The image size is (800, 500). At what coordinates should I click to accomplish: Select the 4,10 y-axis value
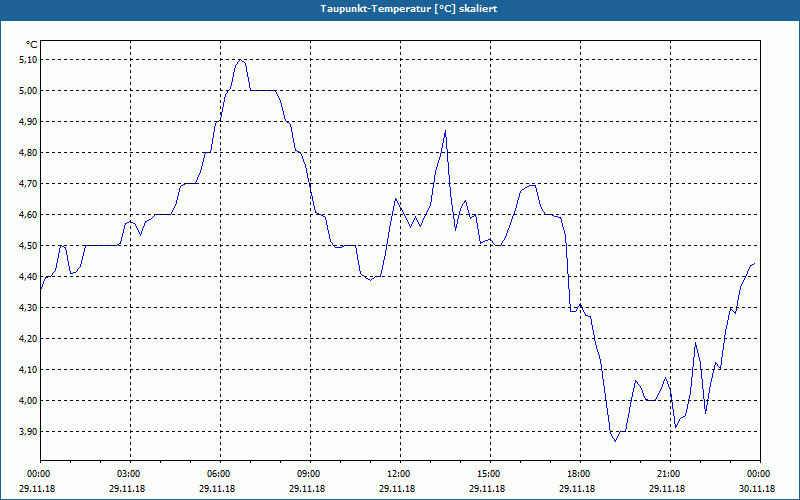pos(28,370)
